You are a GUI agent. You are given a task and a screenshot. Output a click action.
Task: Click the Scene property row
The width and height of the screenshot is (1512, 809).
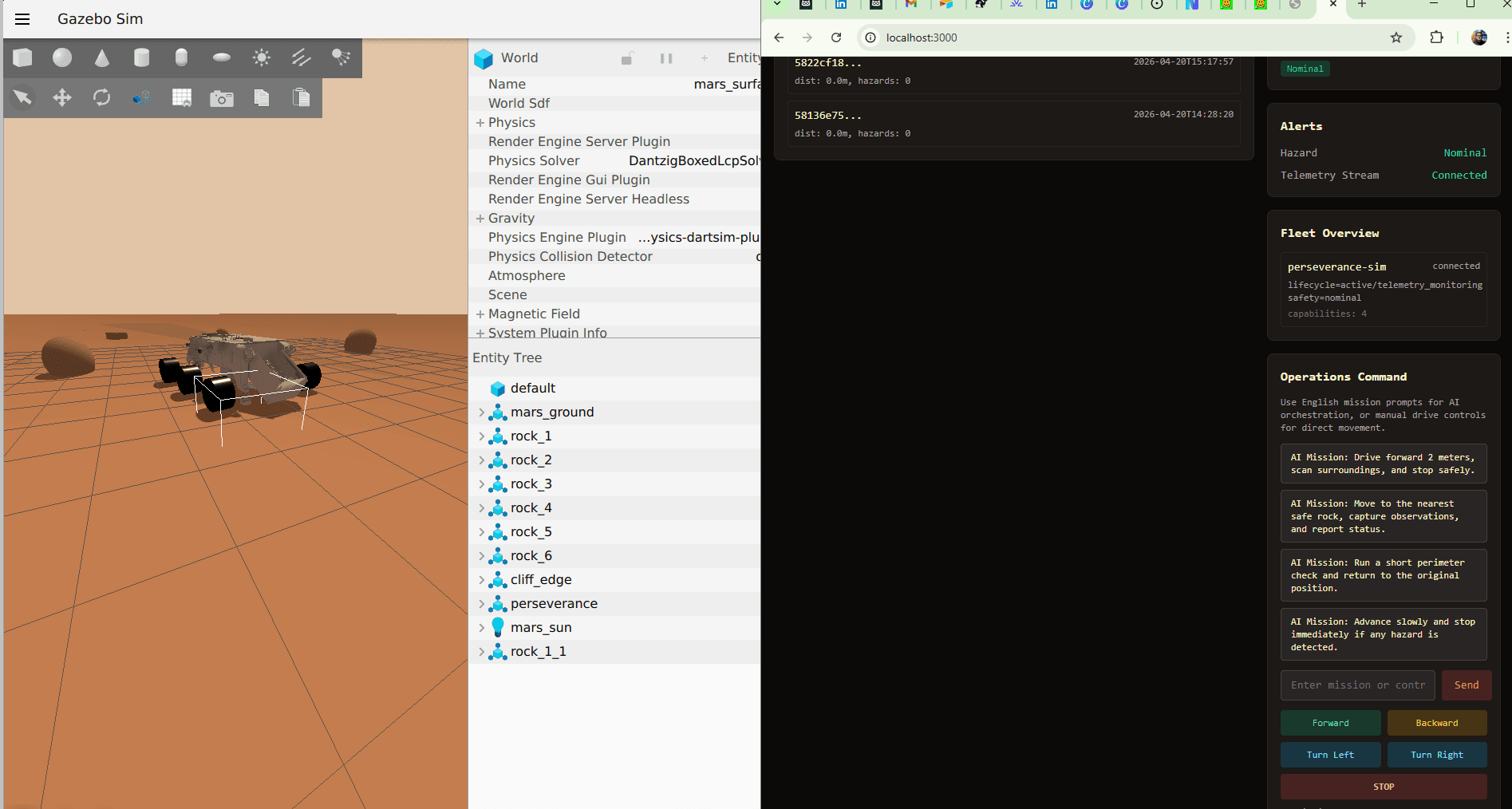614,294
